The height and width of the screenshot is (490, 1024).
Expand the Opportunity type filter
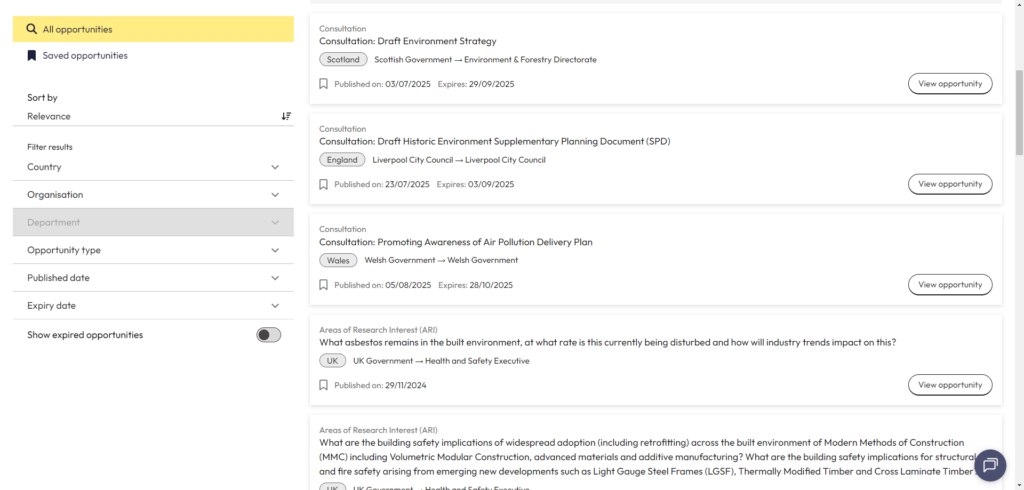(153, 250)
